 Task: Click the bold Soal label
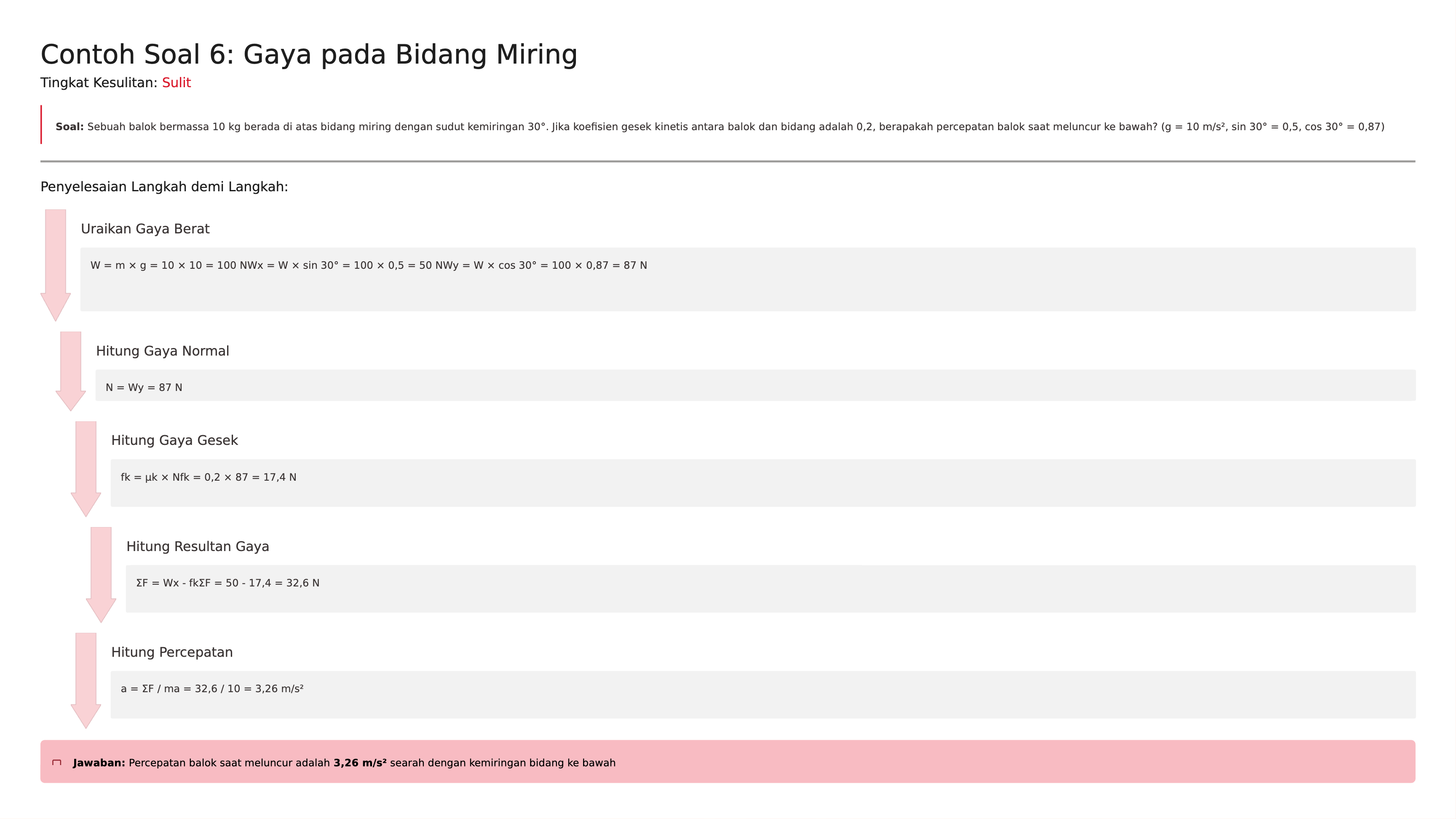(70, 127)
